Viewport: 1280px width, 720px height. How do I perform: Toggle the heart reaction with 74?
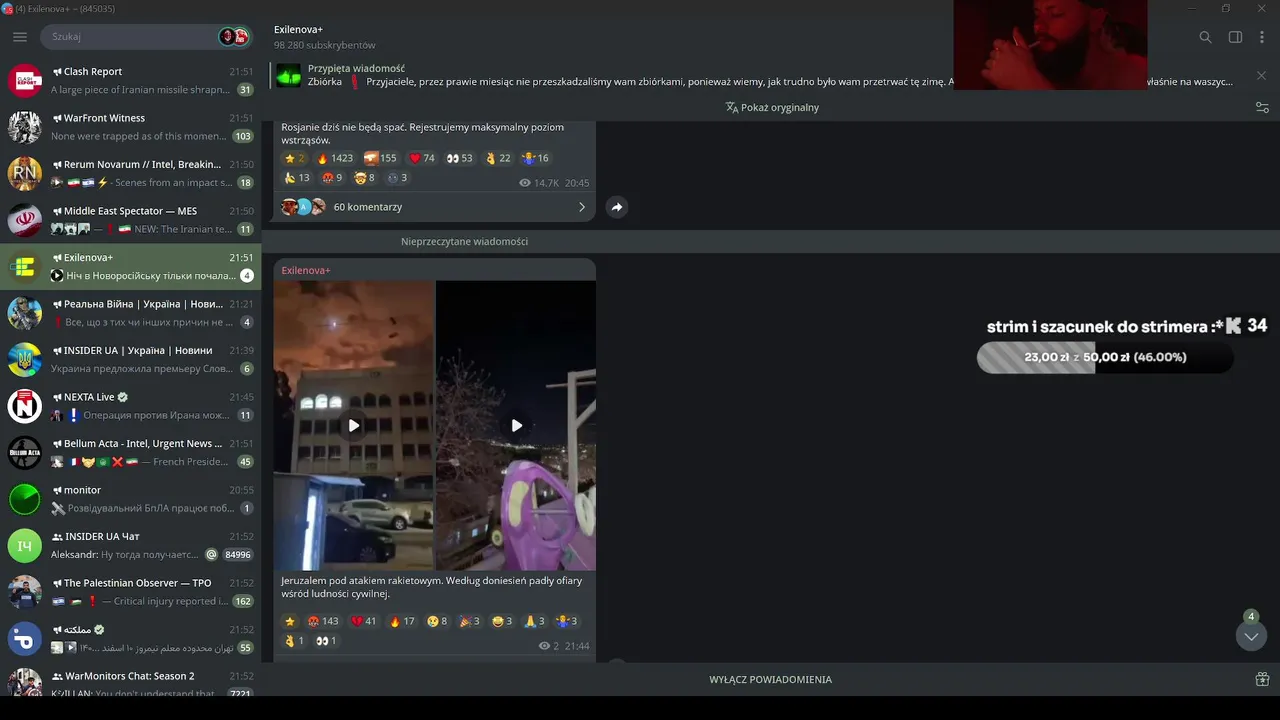click(x=422, y=158)
